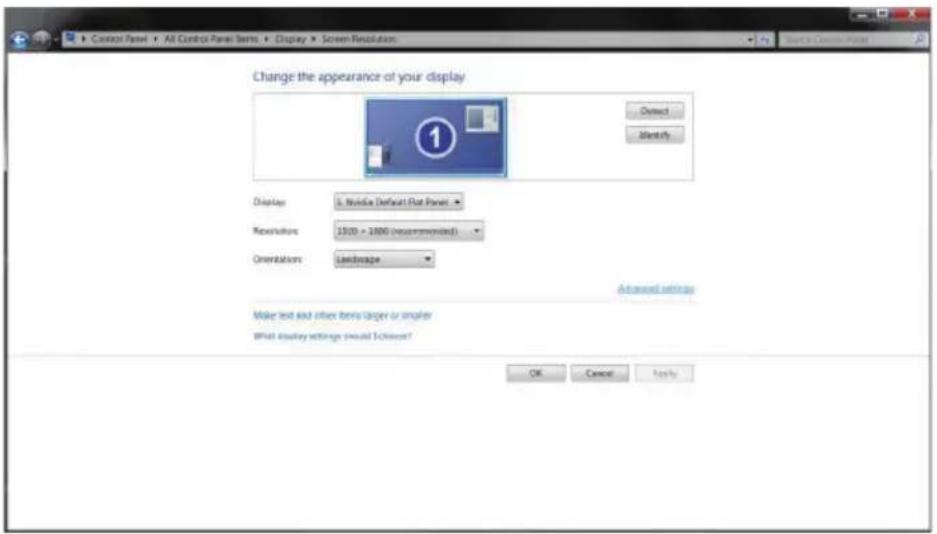Open Make text and other items larger link
The image size is (937, 534).
(x=342, y=315)
